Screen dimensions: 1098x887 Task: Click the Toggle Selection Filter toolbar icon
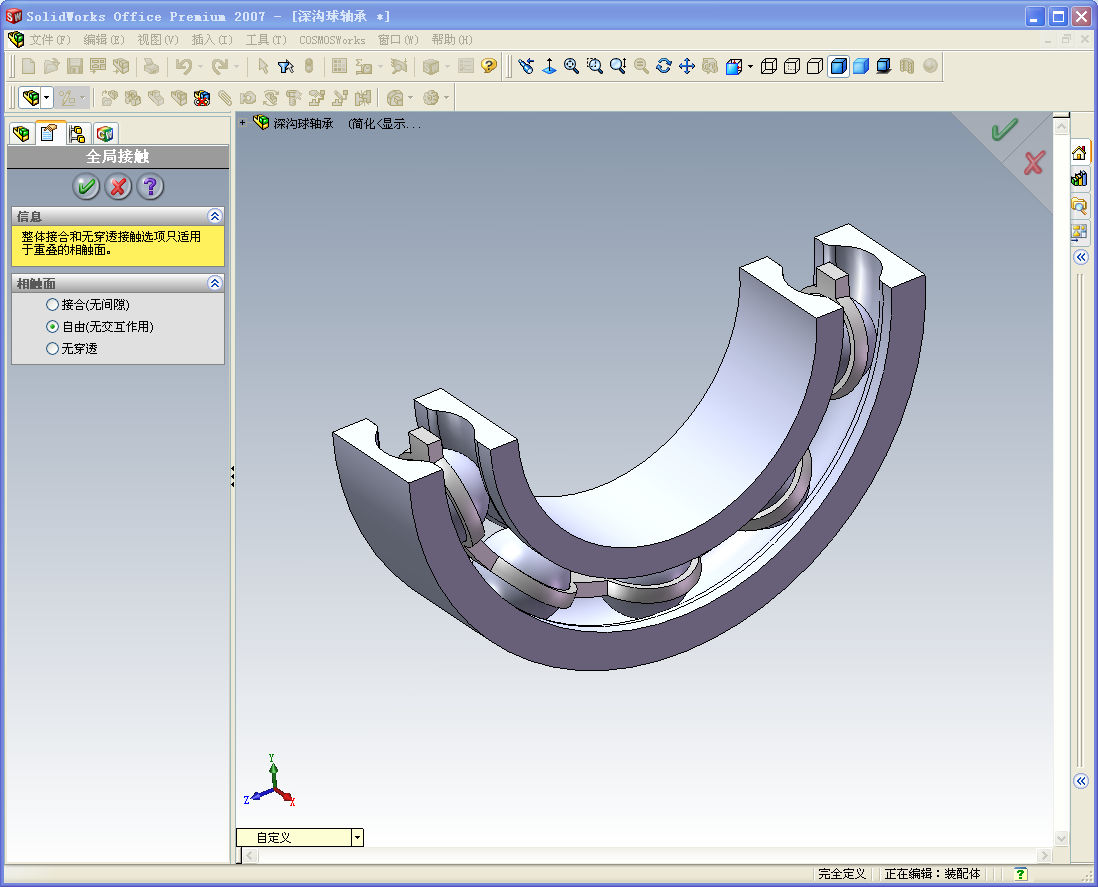tap(286, 67)
